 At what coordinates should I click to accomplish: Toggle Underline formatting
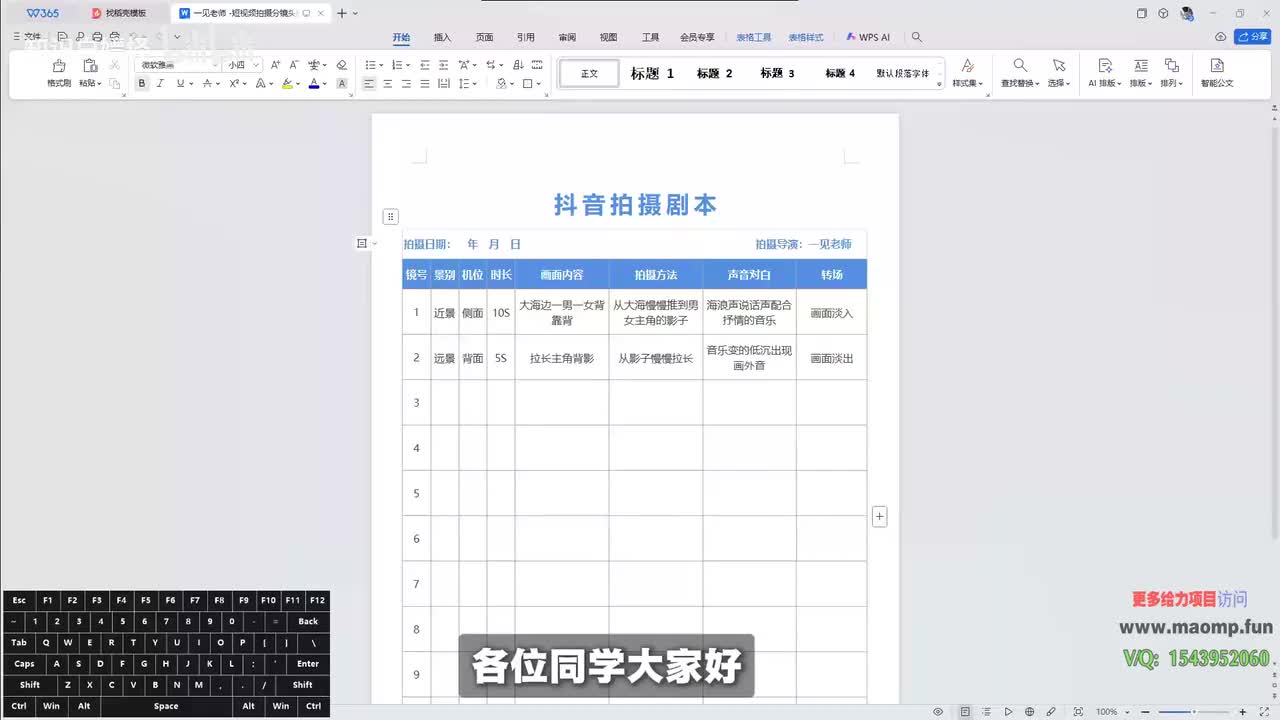coord(180,84)
